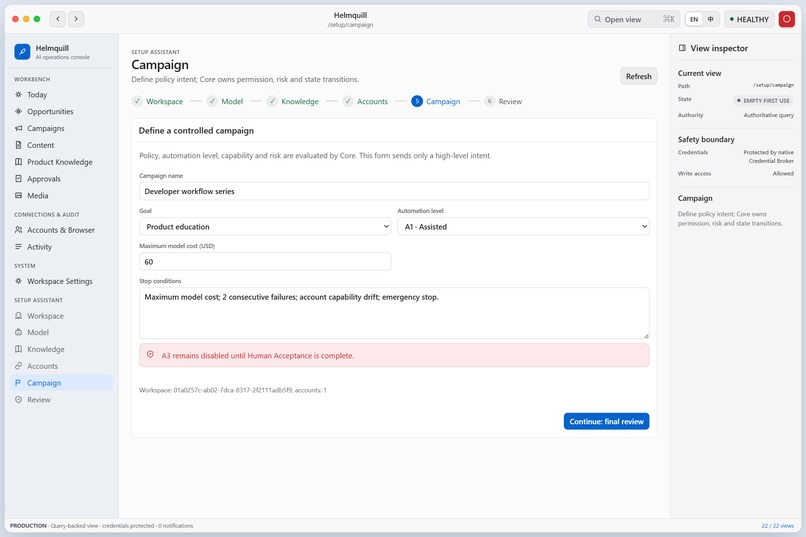
Task: Click the Approvals checklist icon
Action: [19, 179]
